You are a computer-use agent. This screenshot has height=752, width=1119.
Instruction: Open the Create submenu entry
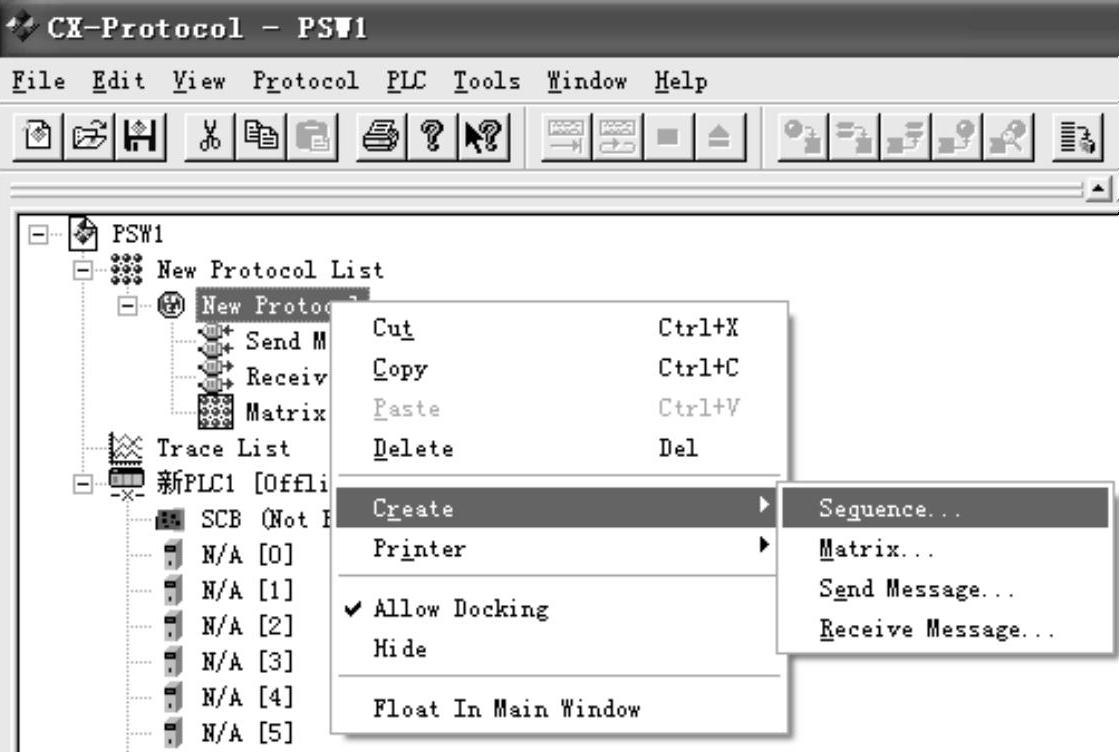(x=559, y=508)
